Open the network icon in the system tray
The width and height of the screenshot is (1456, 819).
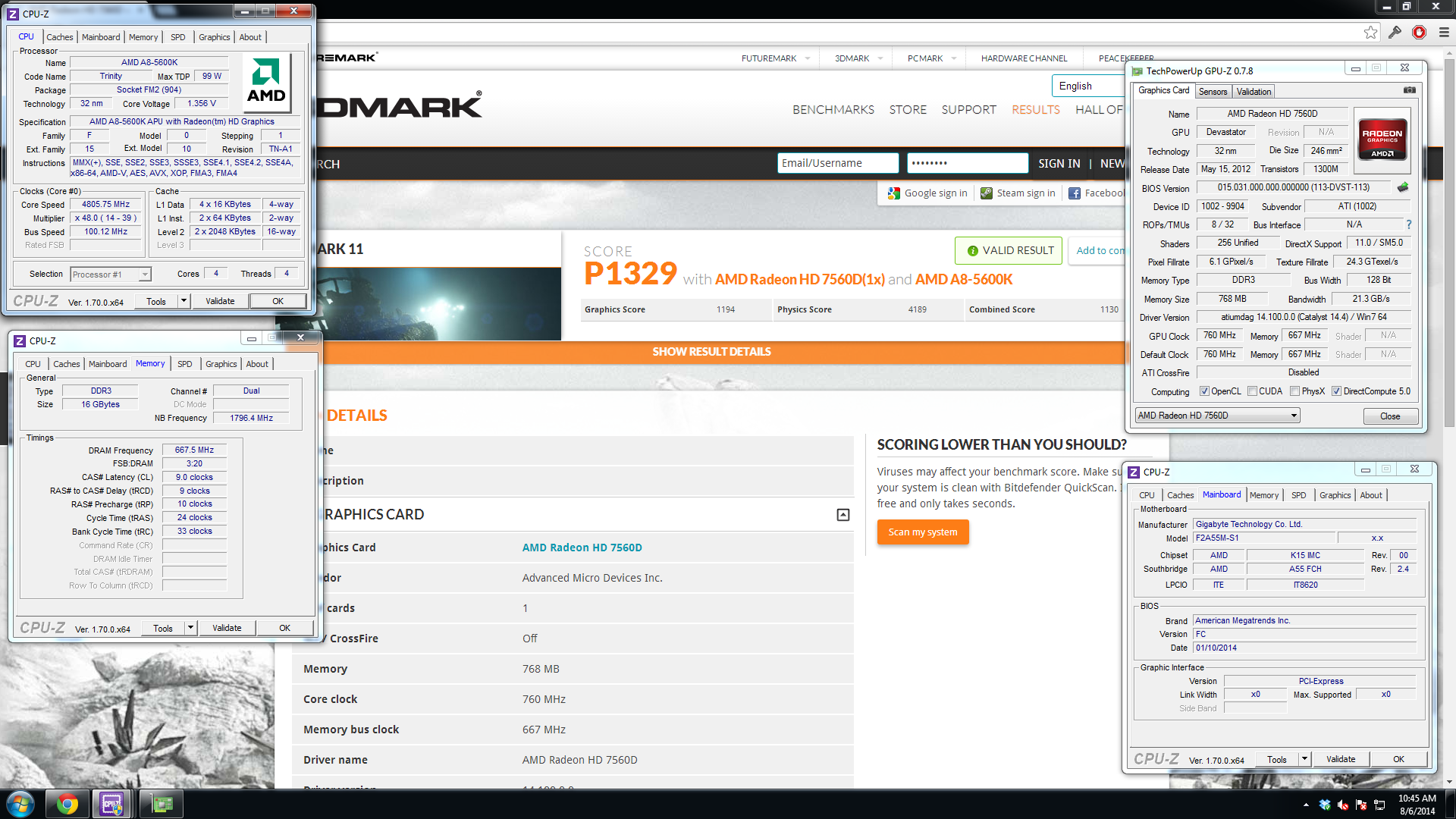click(1379, 805)
